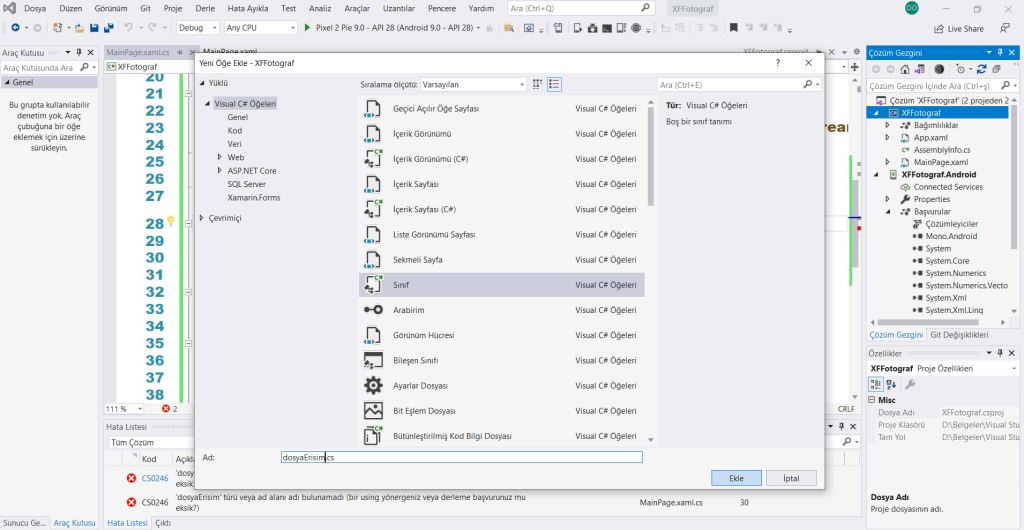Open the Hata Ayıkla menu

pyautogui.click(x=247, y=8)
